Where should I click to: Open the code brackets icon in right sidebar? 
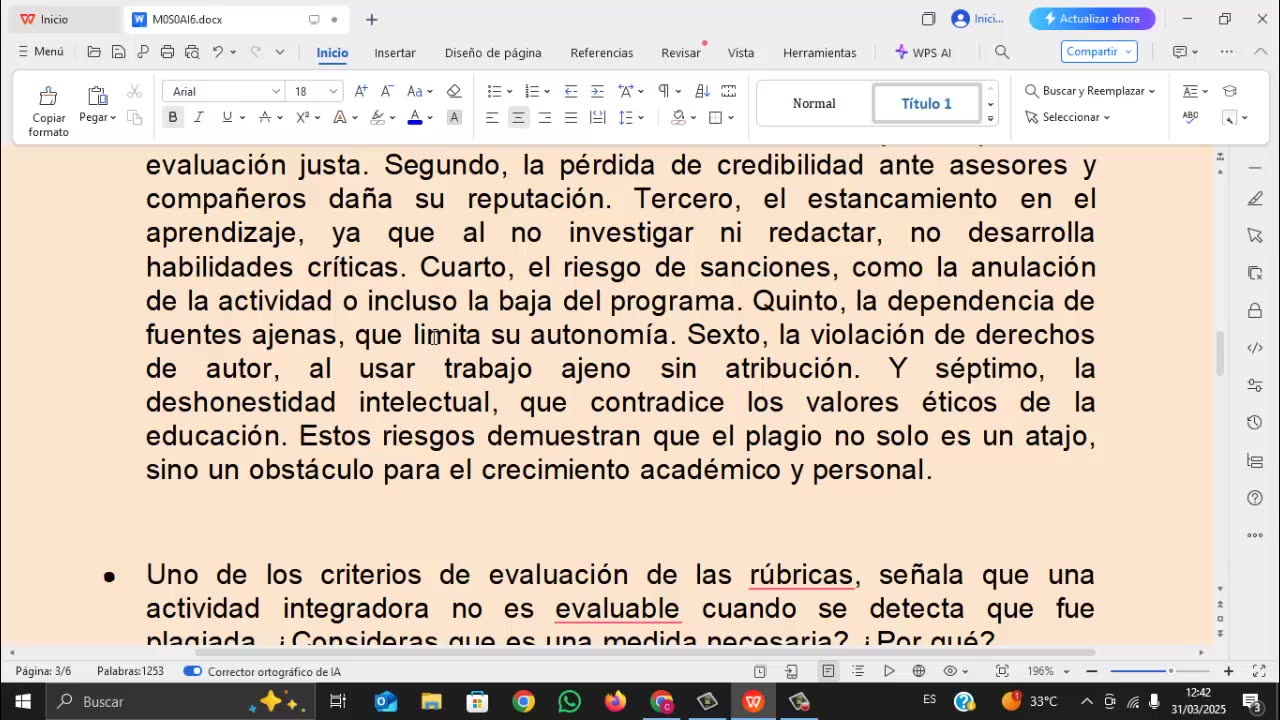1255,348
